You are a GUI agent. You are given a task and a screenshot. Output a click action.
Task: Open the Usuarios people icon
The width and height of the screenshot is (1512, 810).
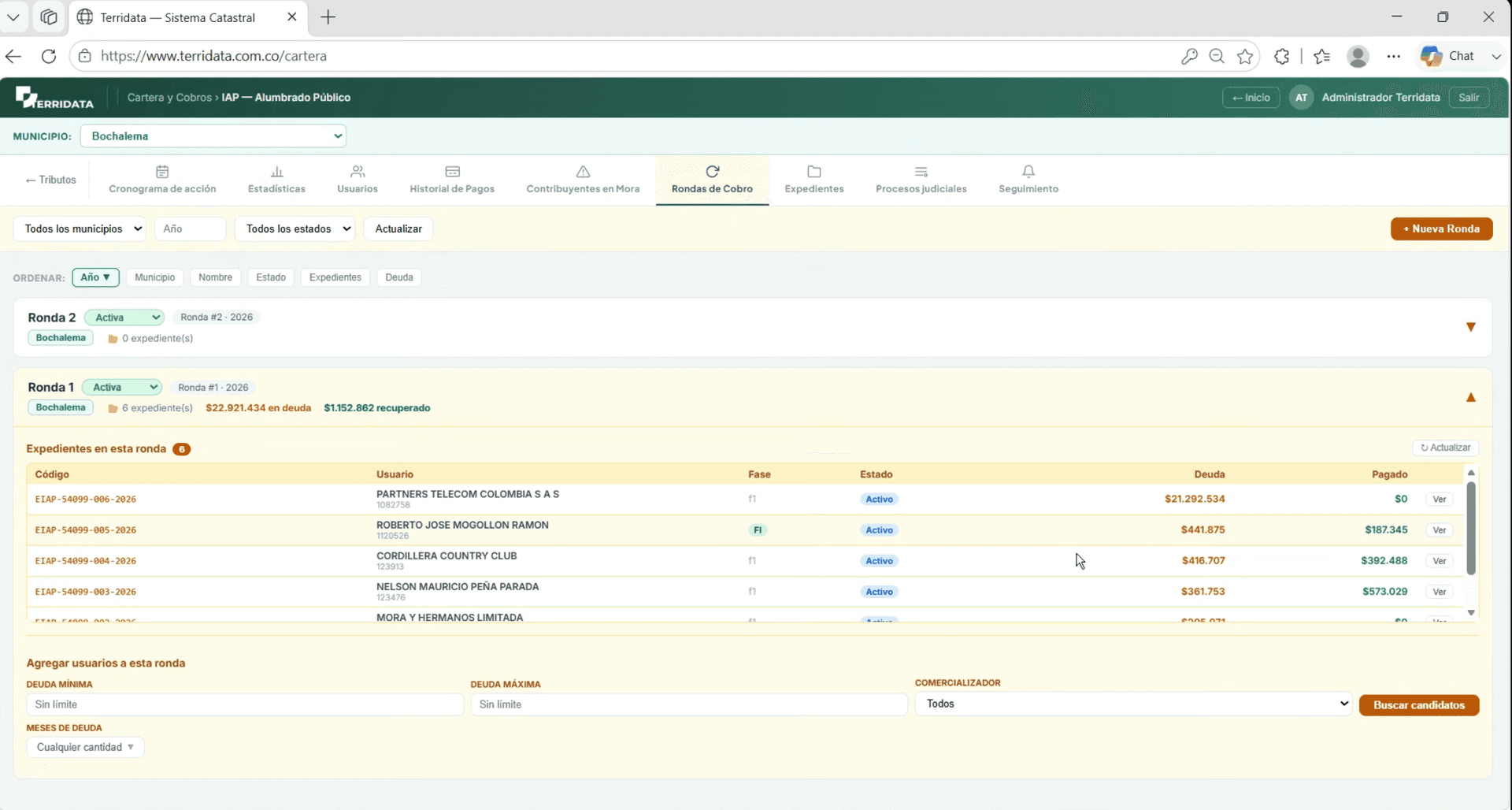[x=358, y=172]
